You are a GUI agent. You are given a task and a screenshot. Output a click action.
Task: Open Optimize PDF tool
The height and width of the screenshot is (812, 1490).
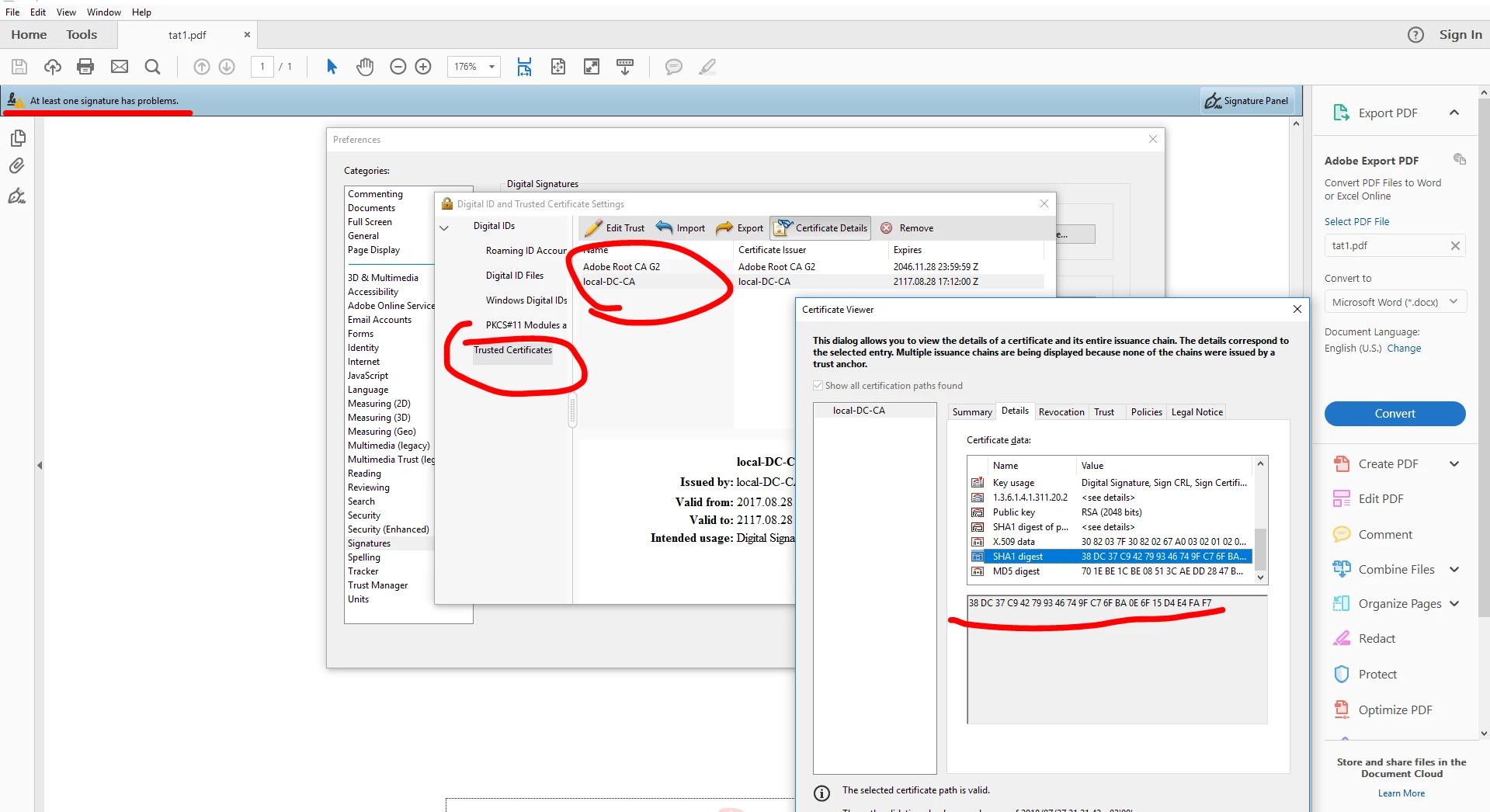tap(1394, 710)
